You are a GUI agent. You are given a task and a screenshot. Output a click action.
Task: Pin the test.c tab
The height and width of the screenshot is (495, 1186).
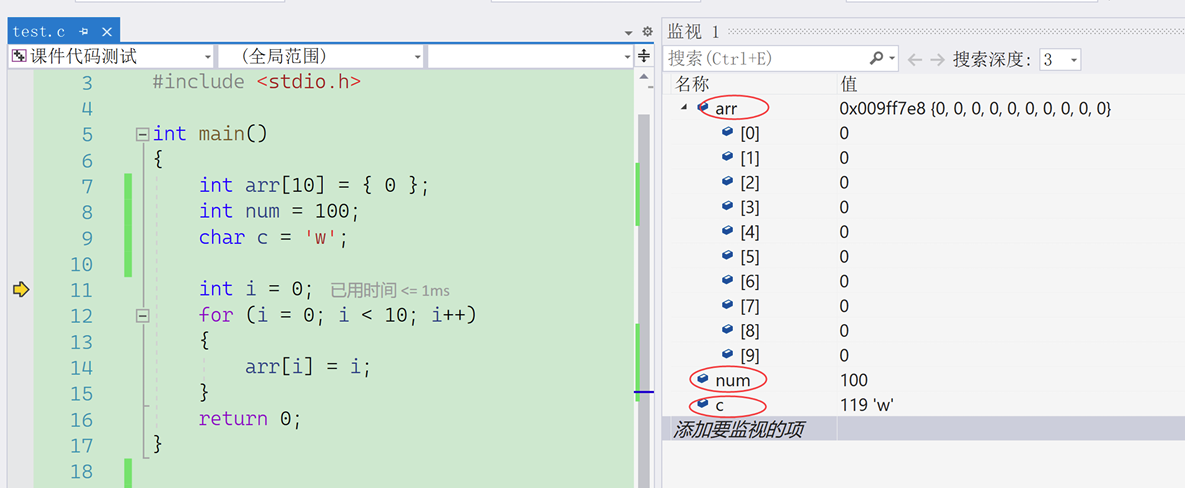(85, 32)
